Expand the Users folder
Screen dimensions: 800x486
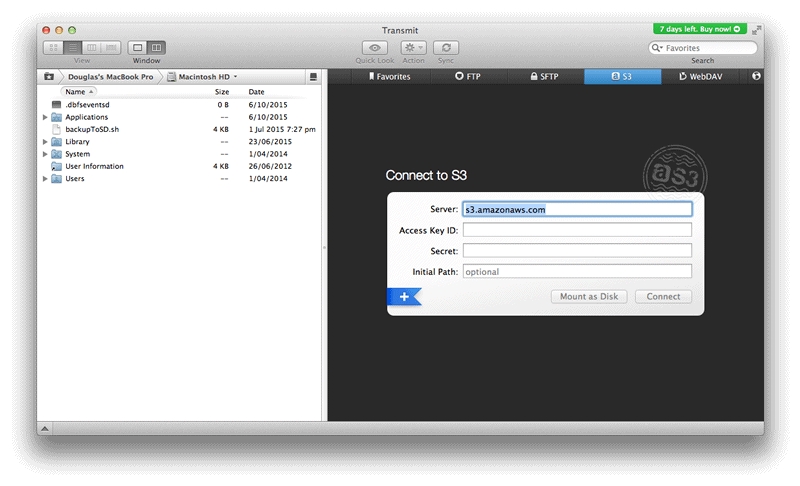click(45, 178)
